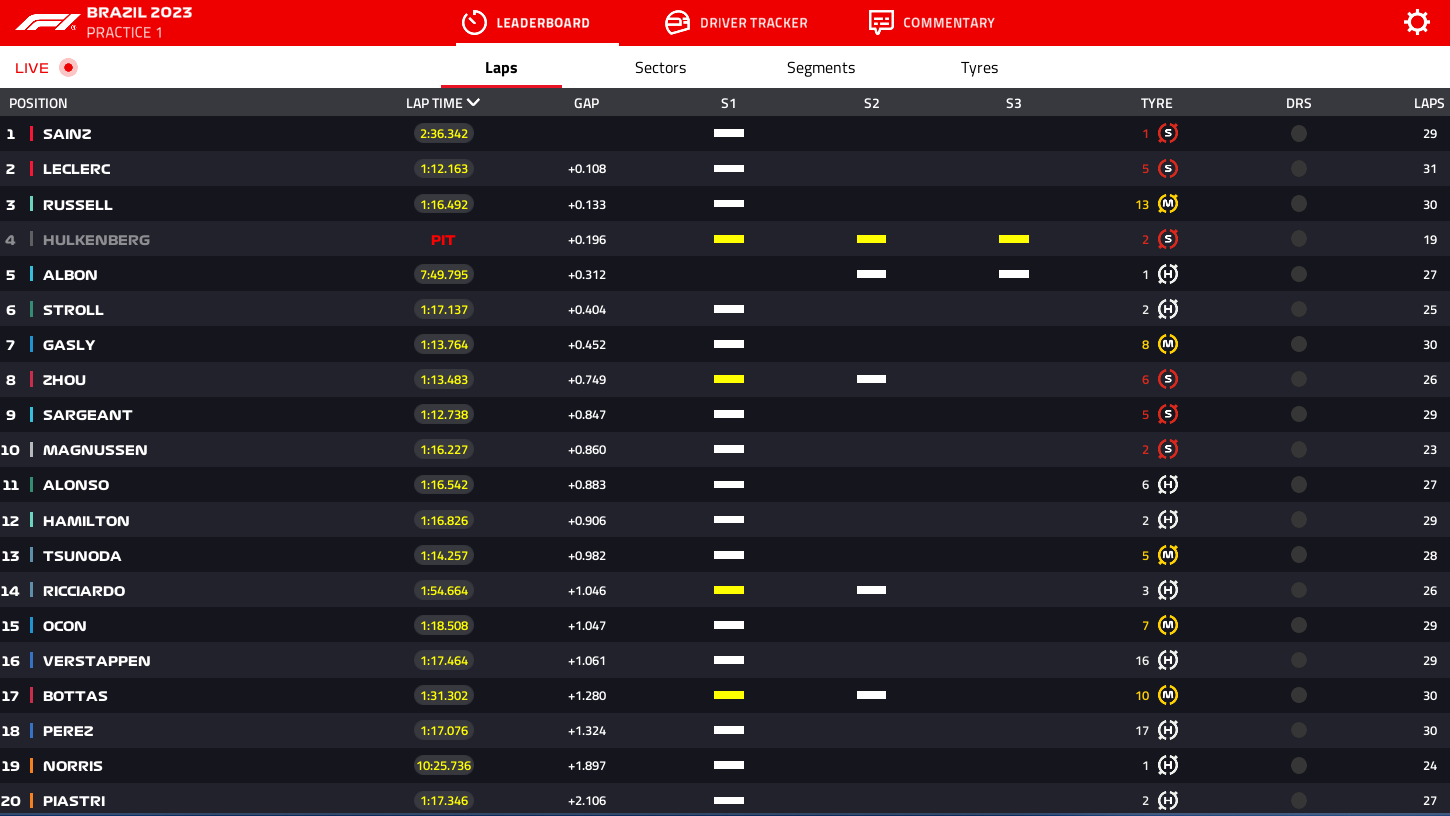Click Piastri's hard tyre icon

pos(1167,800)
